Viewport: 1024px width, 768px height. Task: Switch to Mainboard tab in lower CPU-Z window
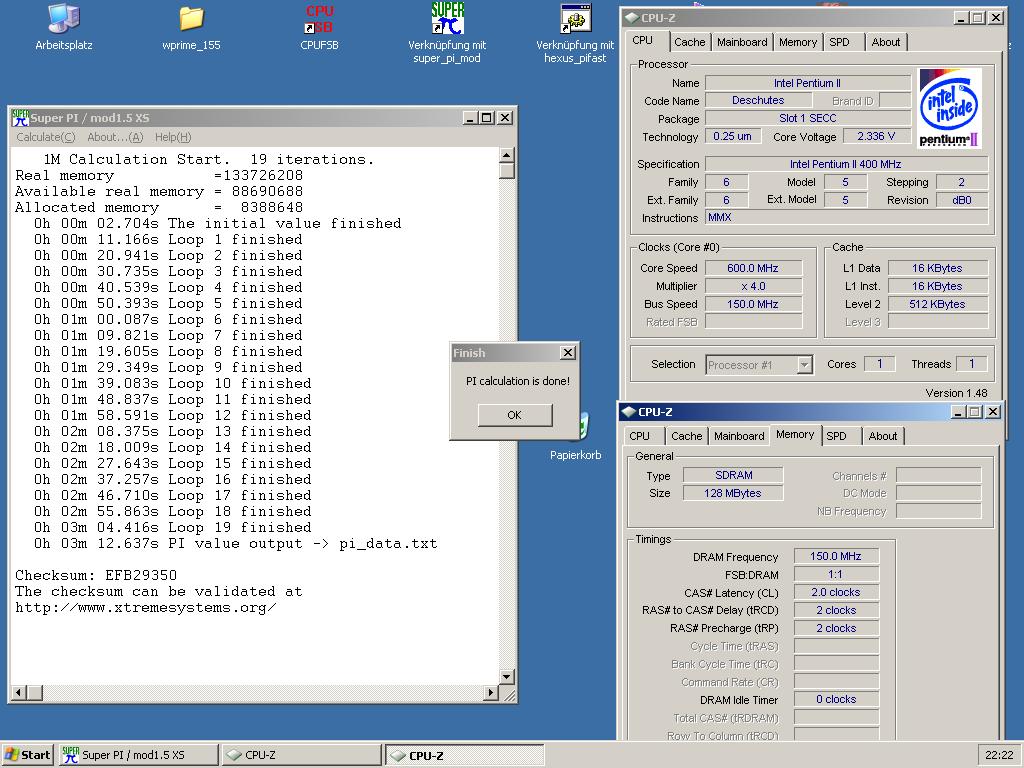pyautogui.click(x=739, y=436)
